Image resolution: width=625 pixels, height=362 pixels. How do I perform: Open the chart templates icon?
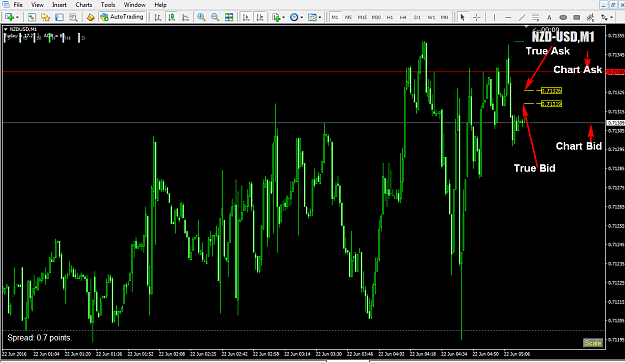tap(312, 17)
